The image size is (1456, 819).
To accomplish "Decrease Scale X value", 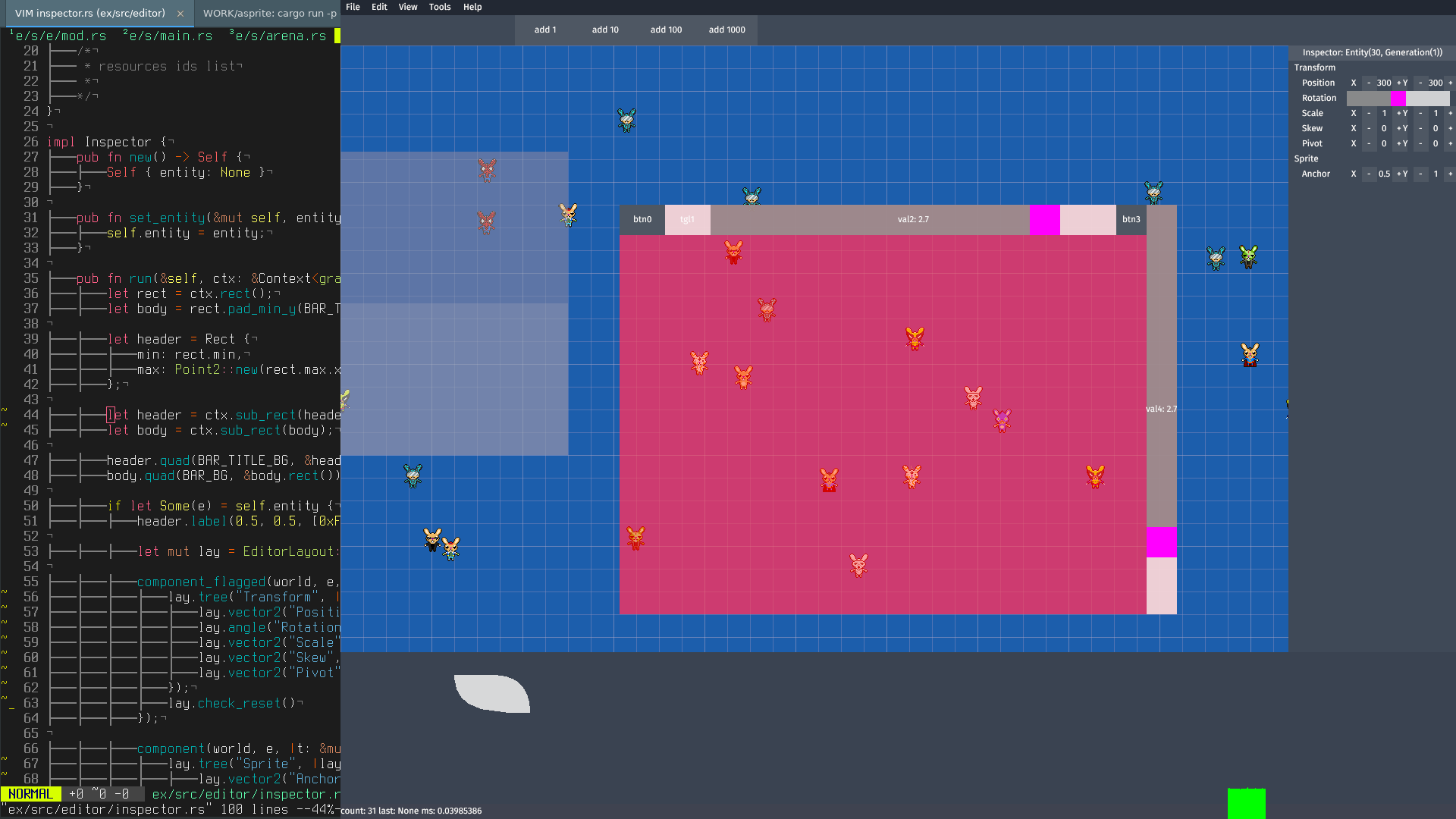I will tap(1369, 113).
